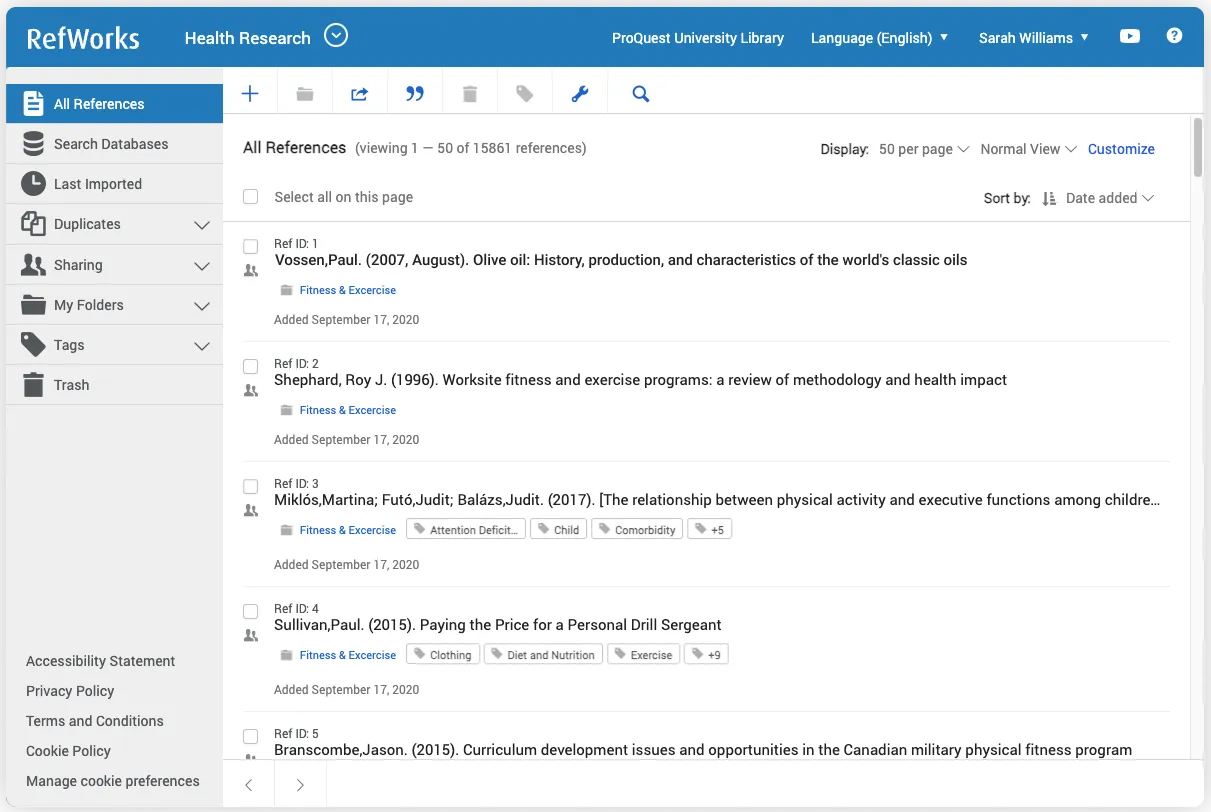This screenshot has height=812, width=1211.
Task: Open the Help question mark icon
Action: (1174, 37)
